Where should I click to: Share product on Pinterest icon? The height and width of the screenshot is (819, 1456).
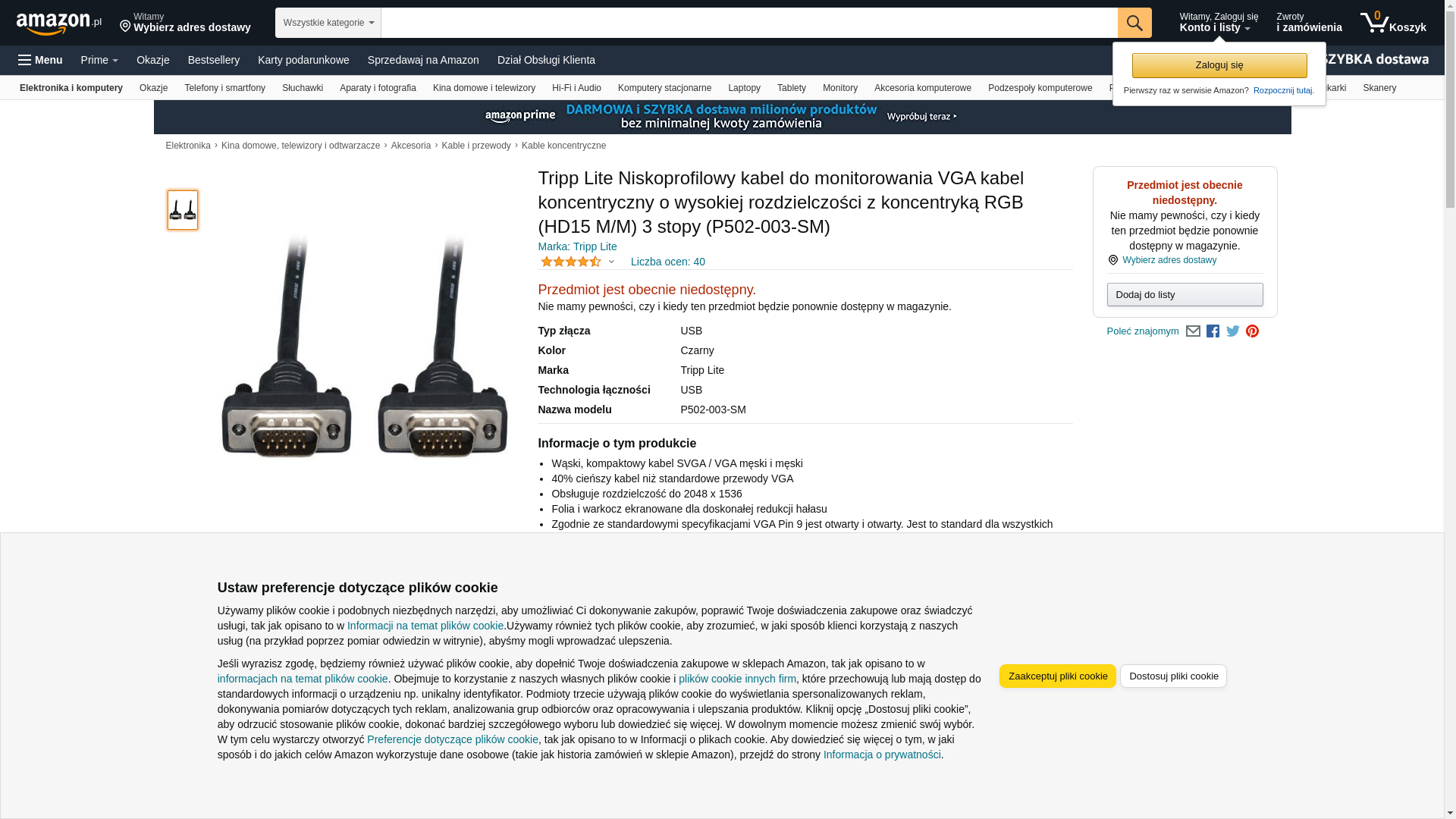(x=1253, y=331)
